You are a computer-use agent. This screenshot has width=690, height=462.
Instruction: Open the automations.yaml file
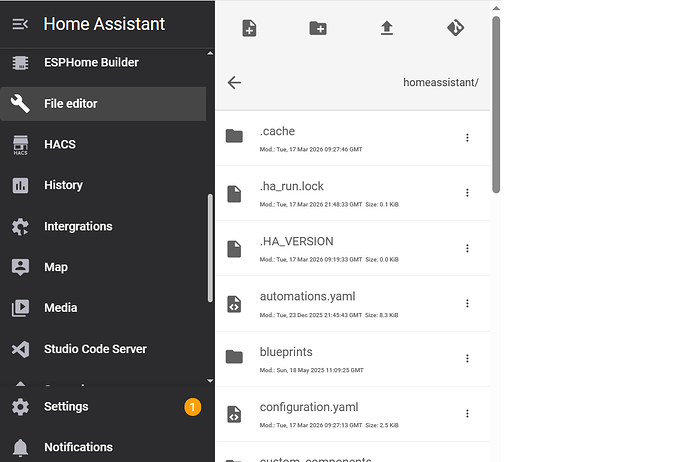pyautogui.click(x=307, y=297)
